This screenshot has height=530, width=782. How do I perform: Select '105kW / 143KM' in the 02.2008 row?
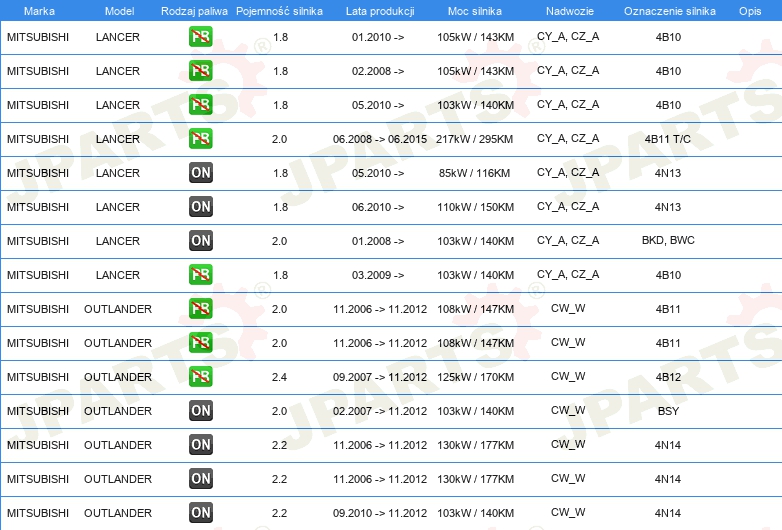476,71
